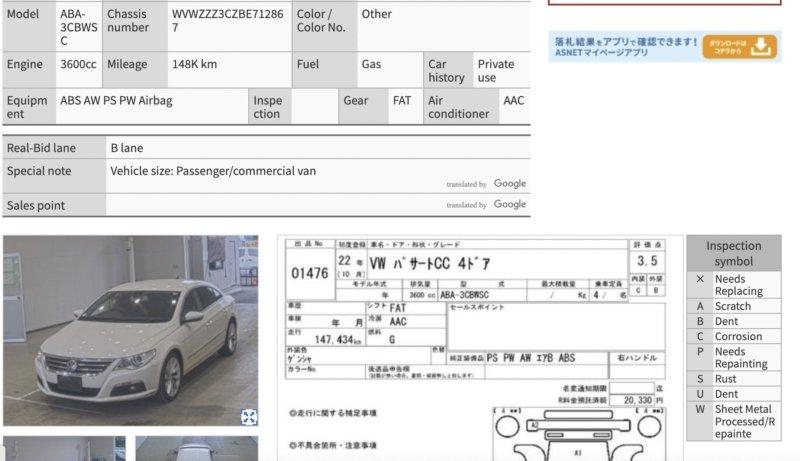The width and height of the screenshot is (800, 461).
Task: Click the fullscreen expand icon on car photo
Action: point(249,417)
